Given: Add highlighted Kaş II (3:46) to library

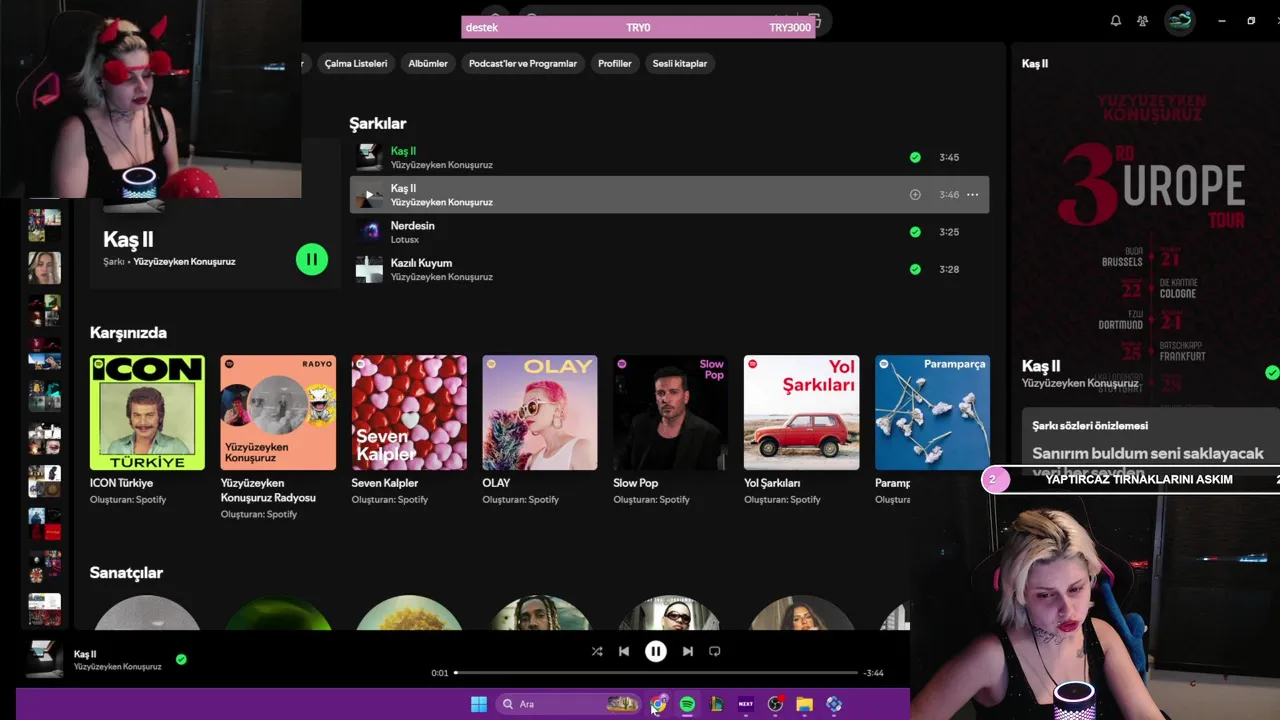Looking at the screenshot, I should (x=915, y=195).
